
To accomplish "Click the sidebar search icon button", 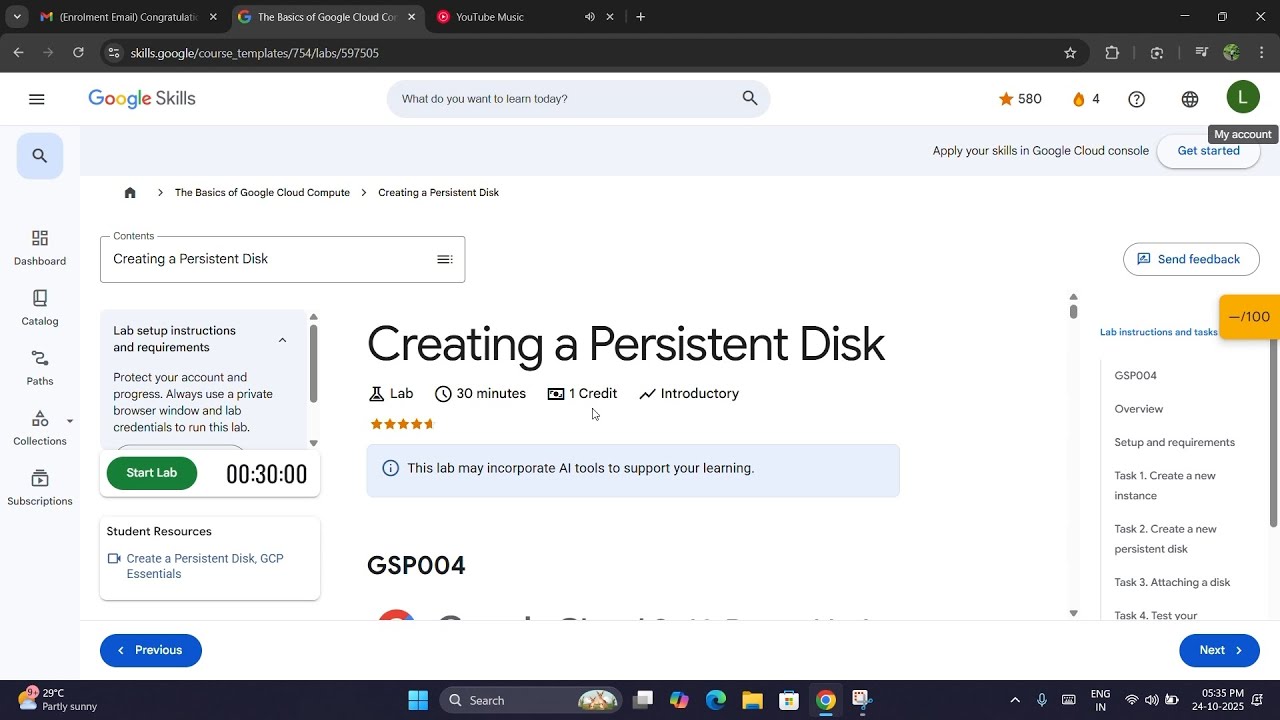I will point(40,156).
